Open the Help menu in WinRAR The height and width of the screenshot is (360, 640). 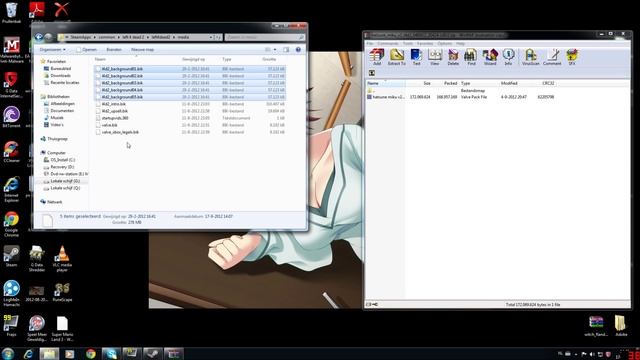tap(460, 43)
